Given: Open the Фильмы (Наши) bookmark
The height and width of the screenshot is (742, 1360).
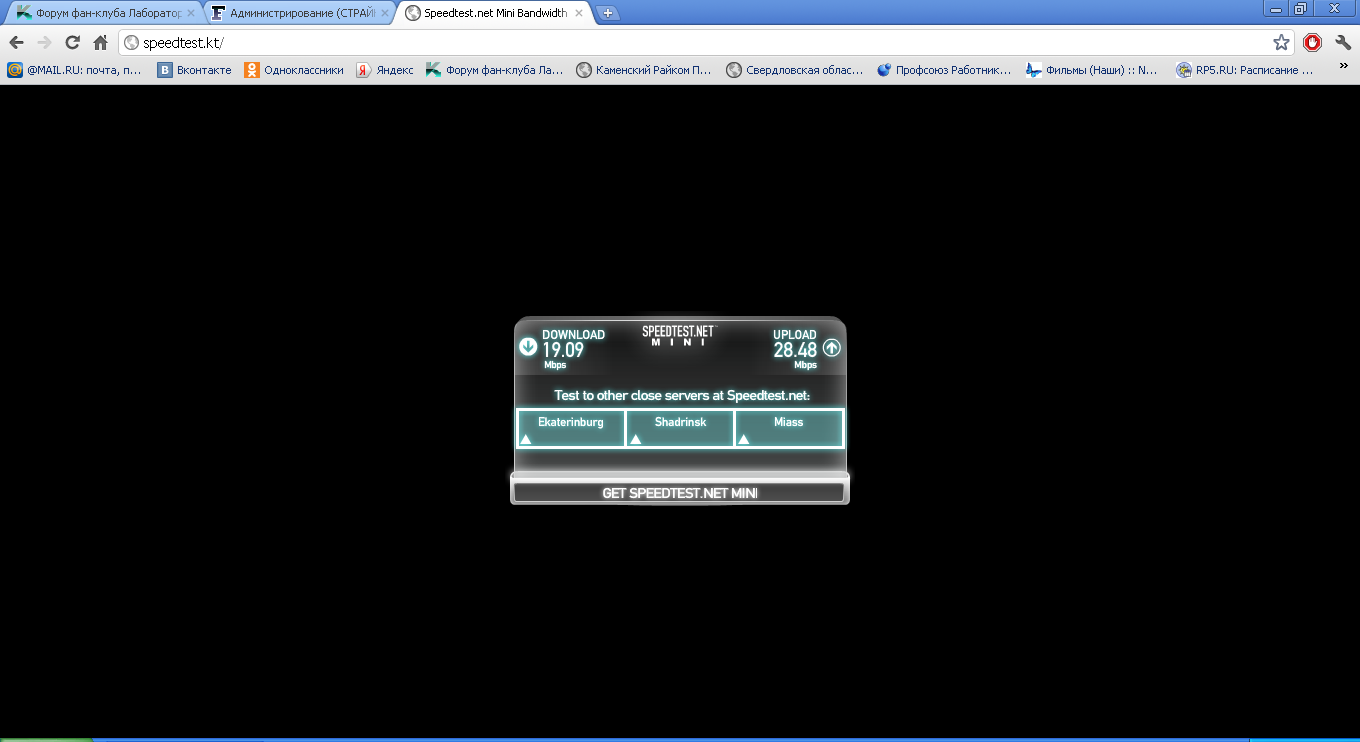Looking at the screenshot, I should 1092,70.
